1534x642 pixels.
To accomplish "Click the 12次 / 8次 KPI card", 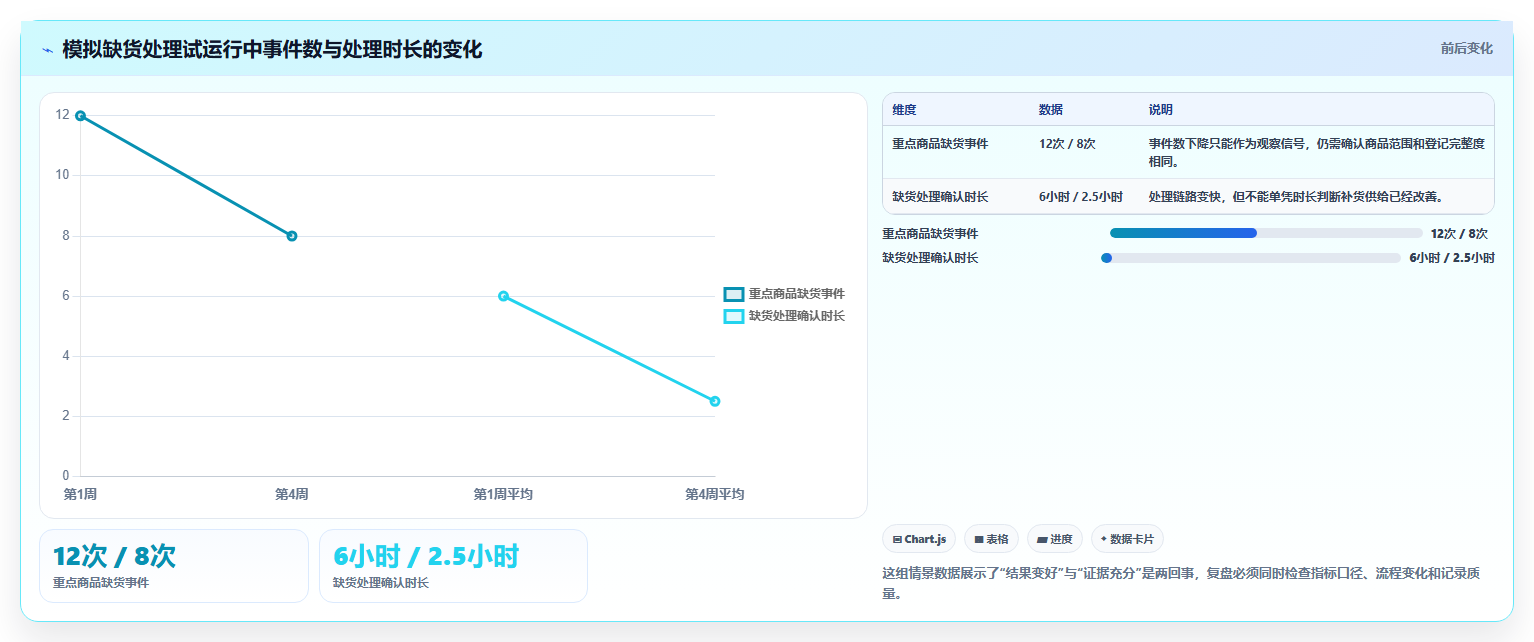I will 174,566.
